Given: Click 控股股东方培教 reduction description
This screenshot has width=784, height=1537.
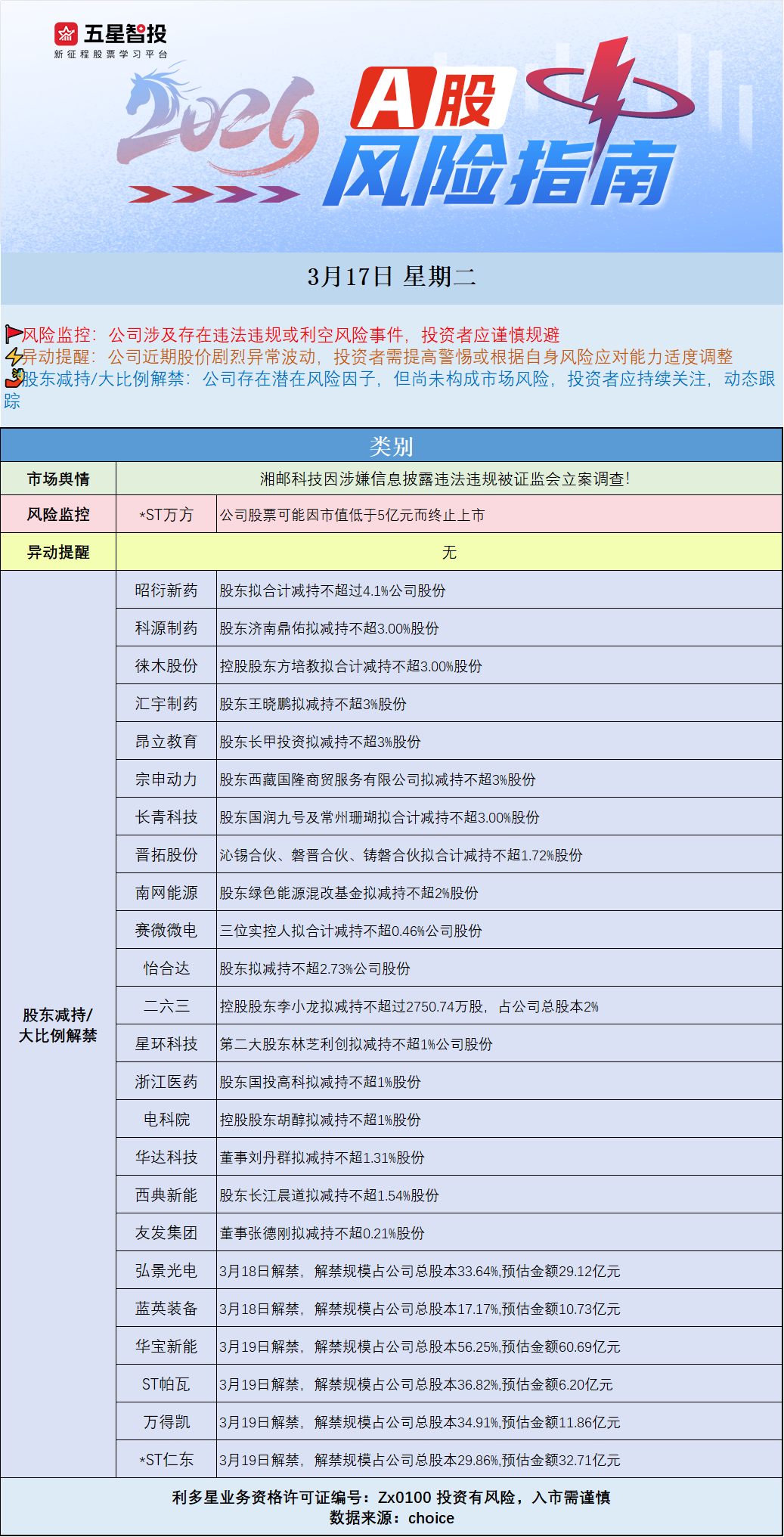Looking at the screenshot, I should pyautogui.click(x=351, y=666).
